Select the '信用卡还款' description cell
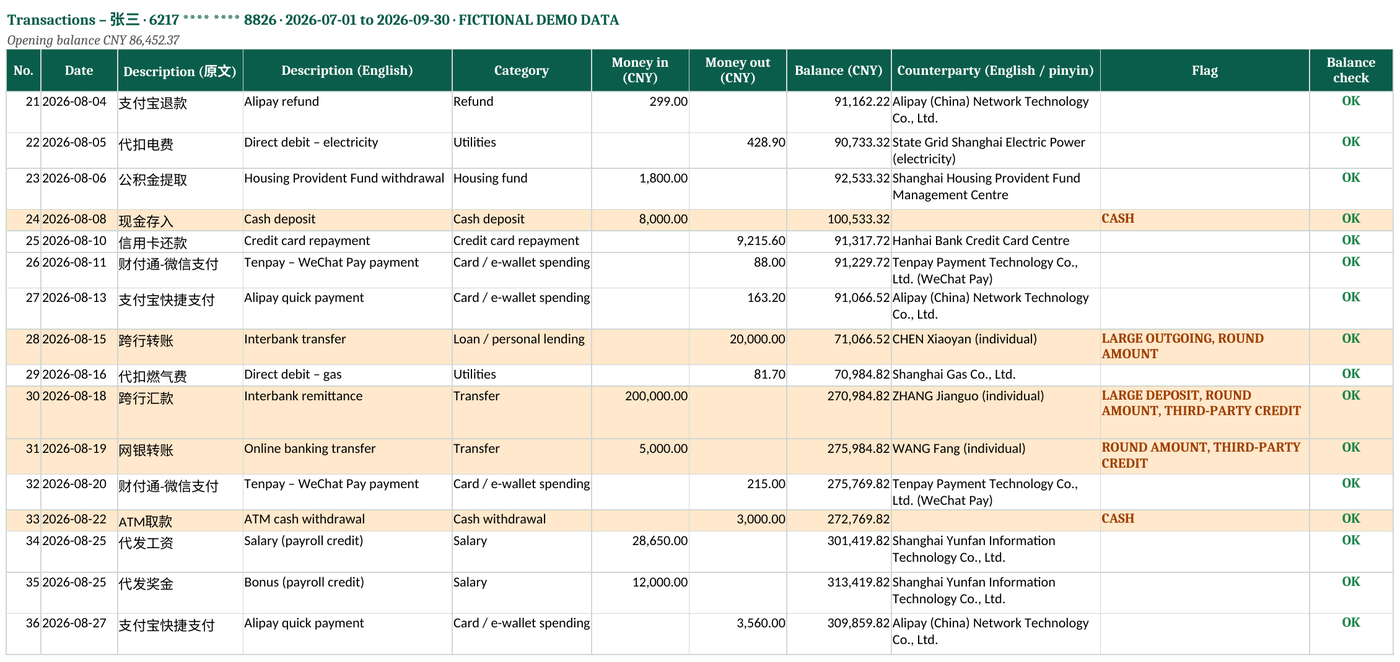 (180, 241)
